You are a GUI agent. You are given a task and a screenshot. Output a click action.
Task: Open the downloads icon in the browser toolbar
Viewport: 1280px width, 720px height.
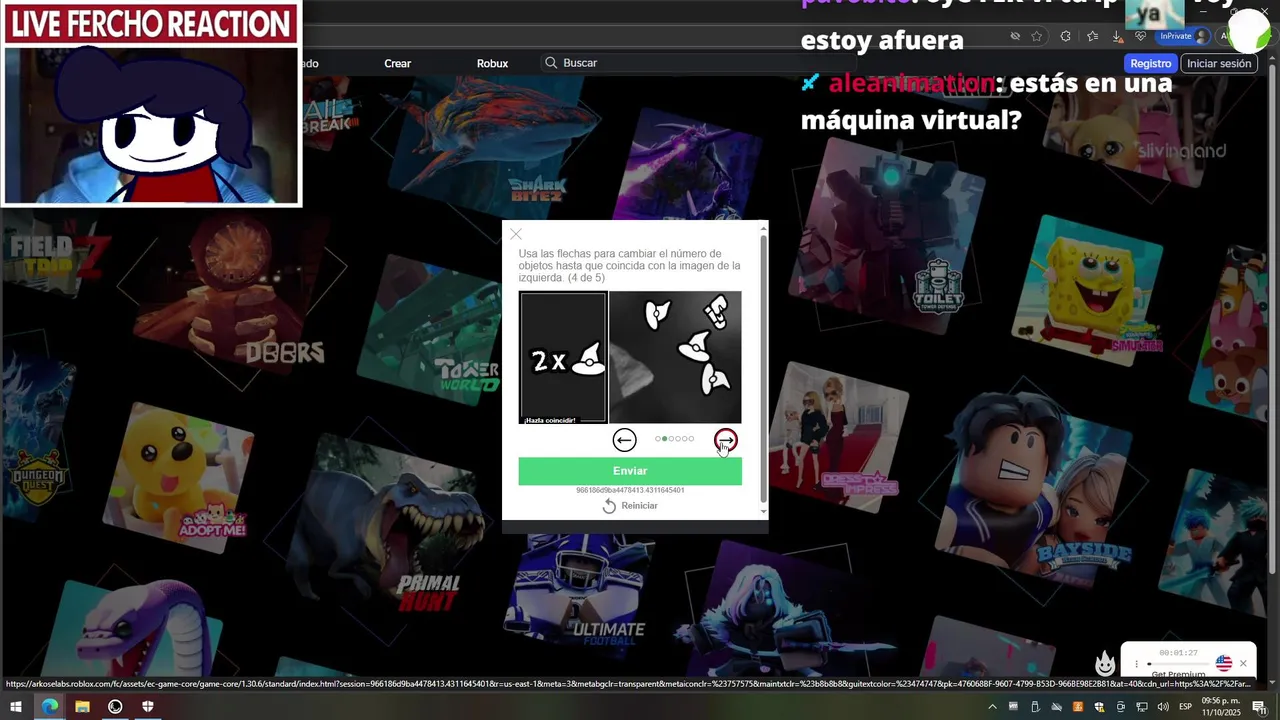coord(1118,37)
